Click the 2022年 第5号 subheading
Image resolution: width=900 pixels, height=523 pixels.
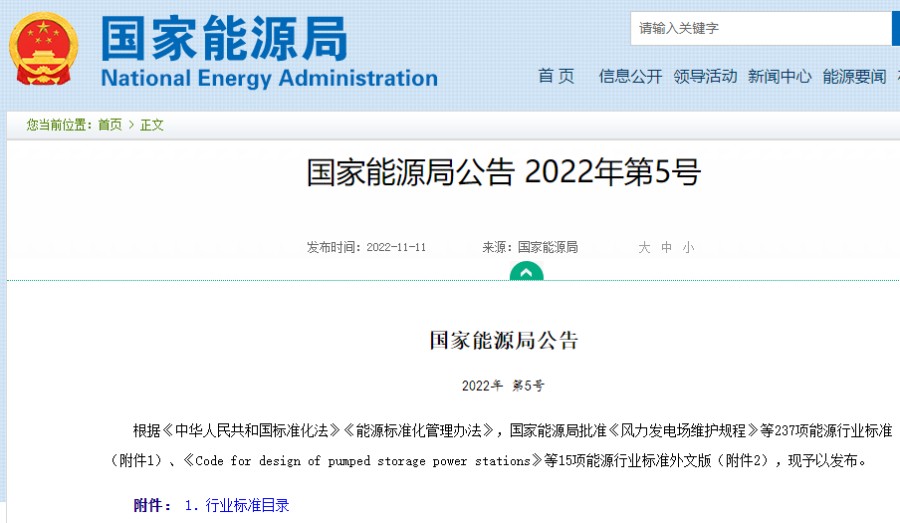(503, 386)
